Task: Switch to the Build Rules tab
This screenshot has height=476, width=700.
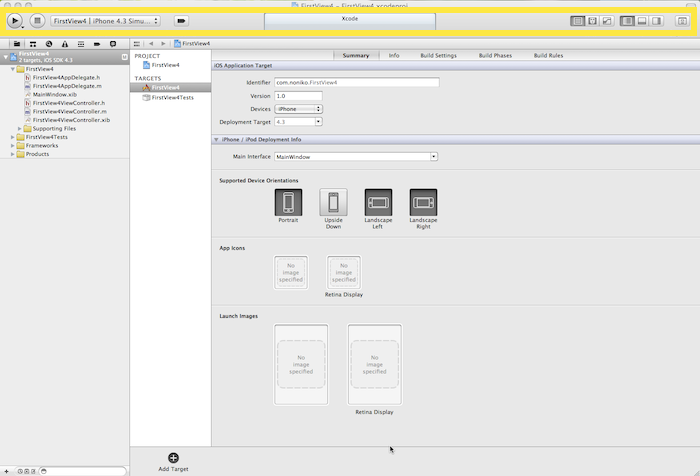Action: click(x=548, y=55)
